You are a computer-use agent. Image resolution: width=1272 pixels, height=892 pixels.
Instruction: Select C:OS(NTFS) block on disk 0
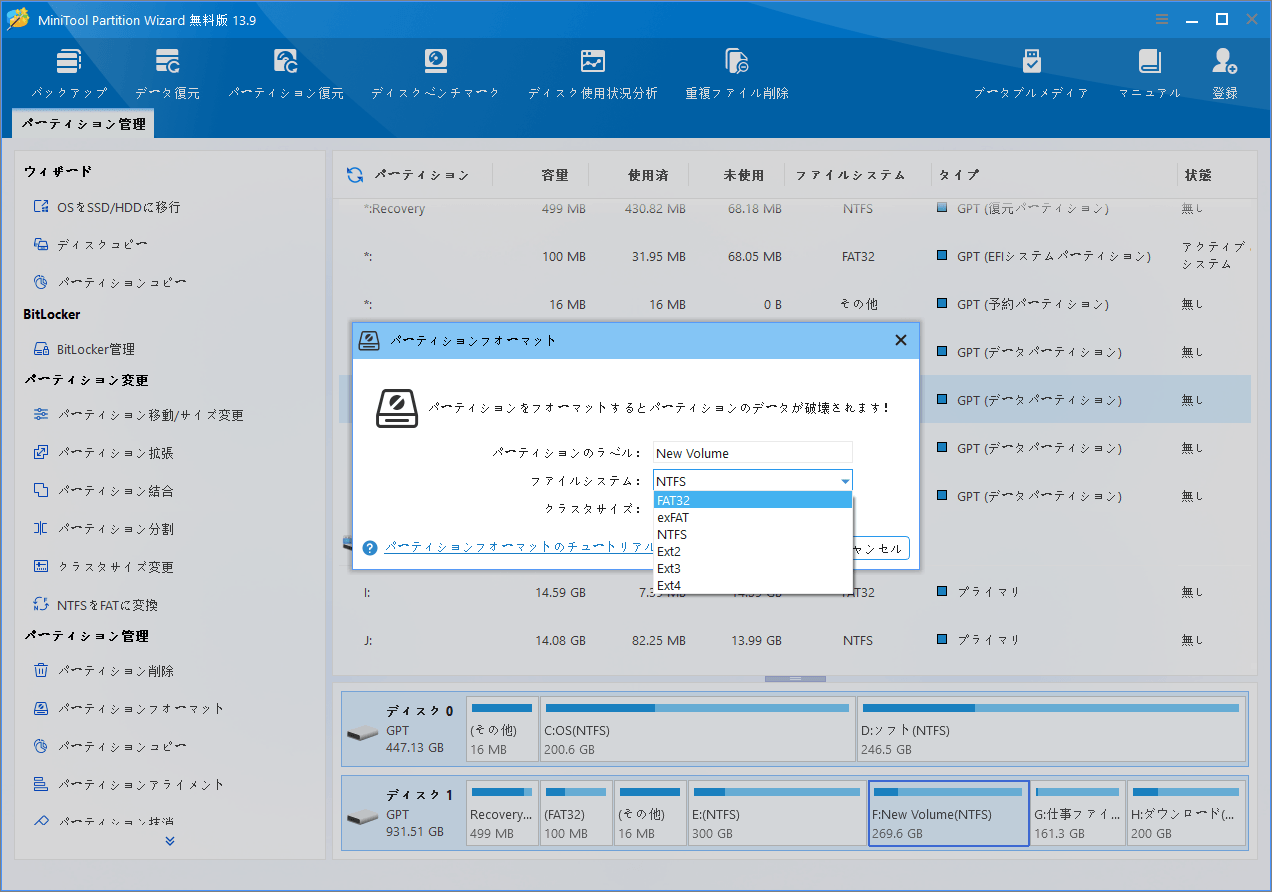(698, 730)
